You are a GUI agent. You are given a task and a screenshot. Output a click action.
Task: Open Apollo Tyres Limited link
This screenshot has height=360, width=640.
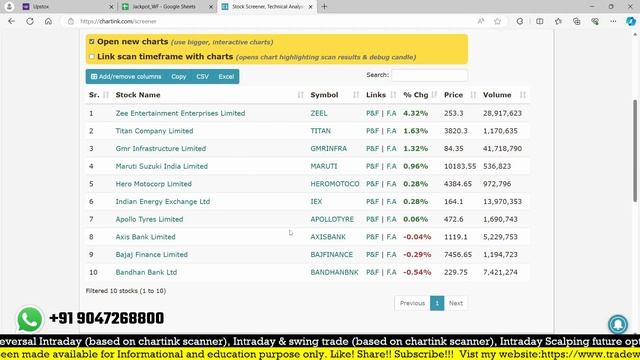[x=149, y=219]
